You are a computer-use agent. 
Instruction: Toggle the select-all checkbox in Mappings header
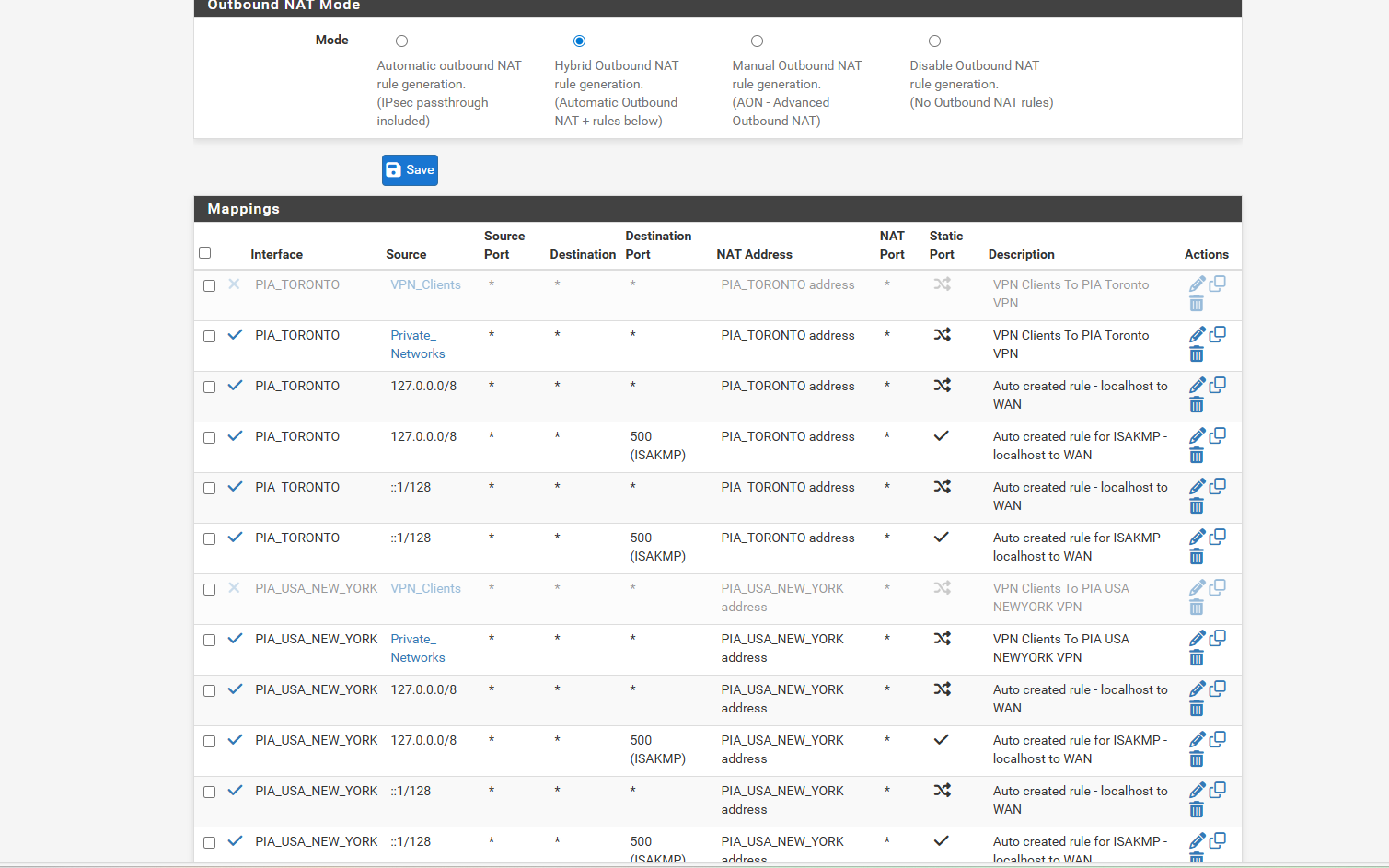point(205,253)
